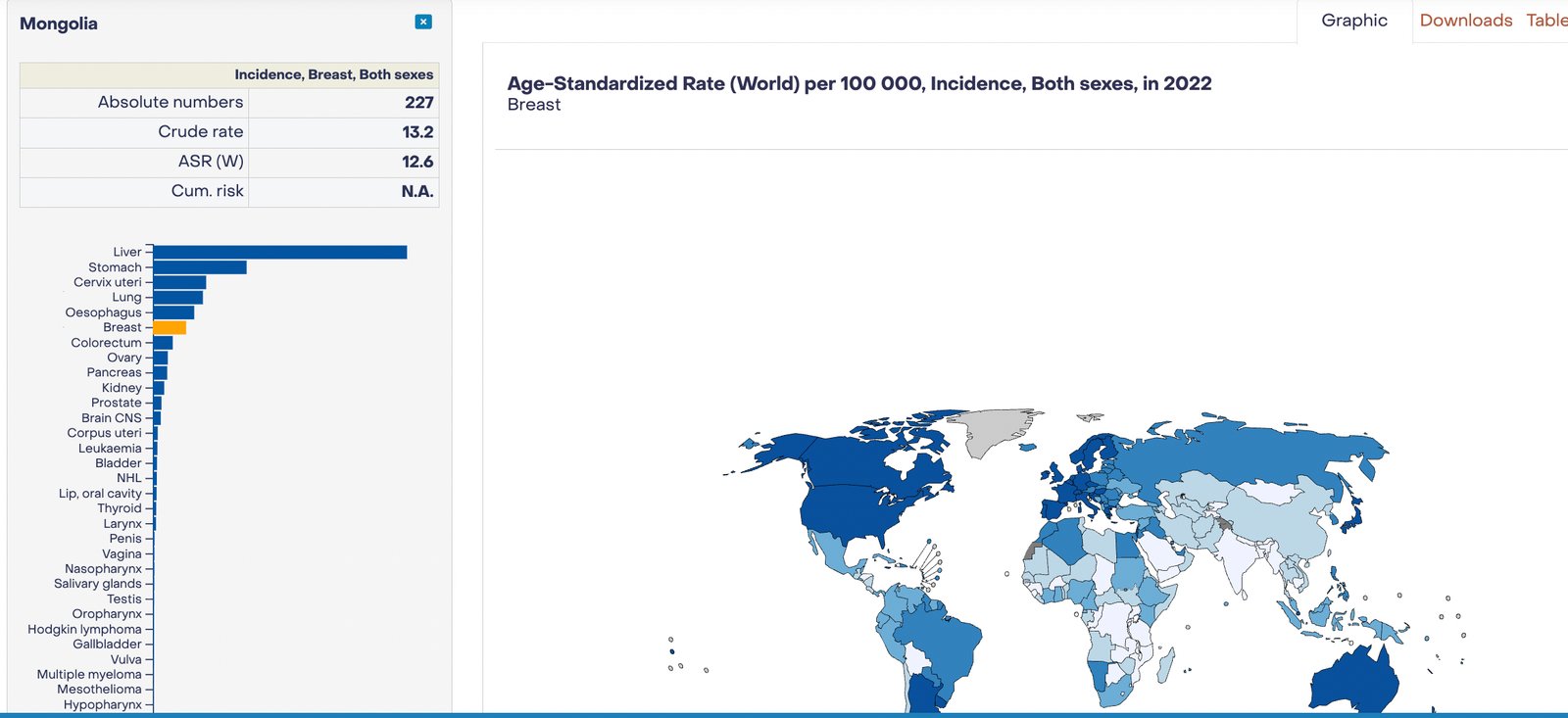The height and width of the screenshot is (718, 1568).
Task: Click the Liver bar in the chart
Action: [279, 253]
